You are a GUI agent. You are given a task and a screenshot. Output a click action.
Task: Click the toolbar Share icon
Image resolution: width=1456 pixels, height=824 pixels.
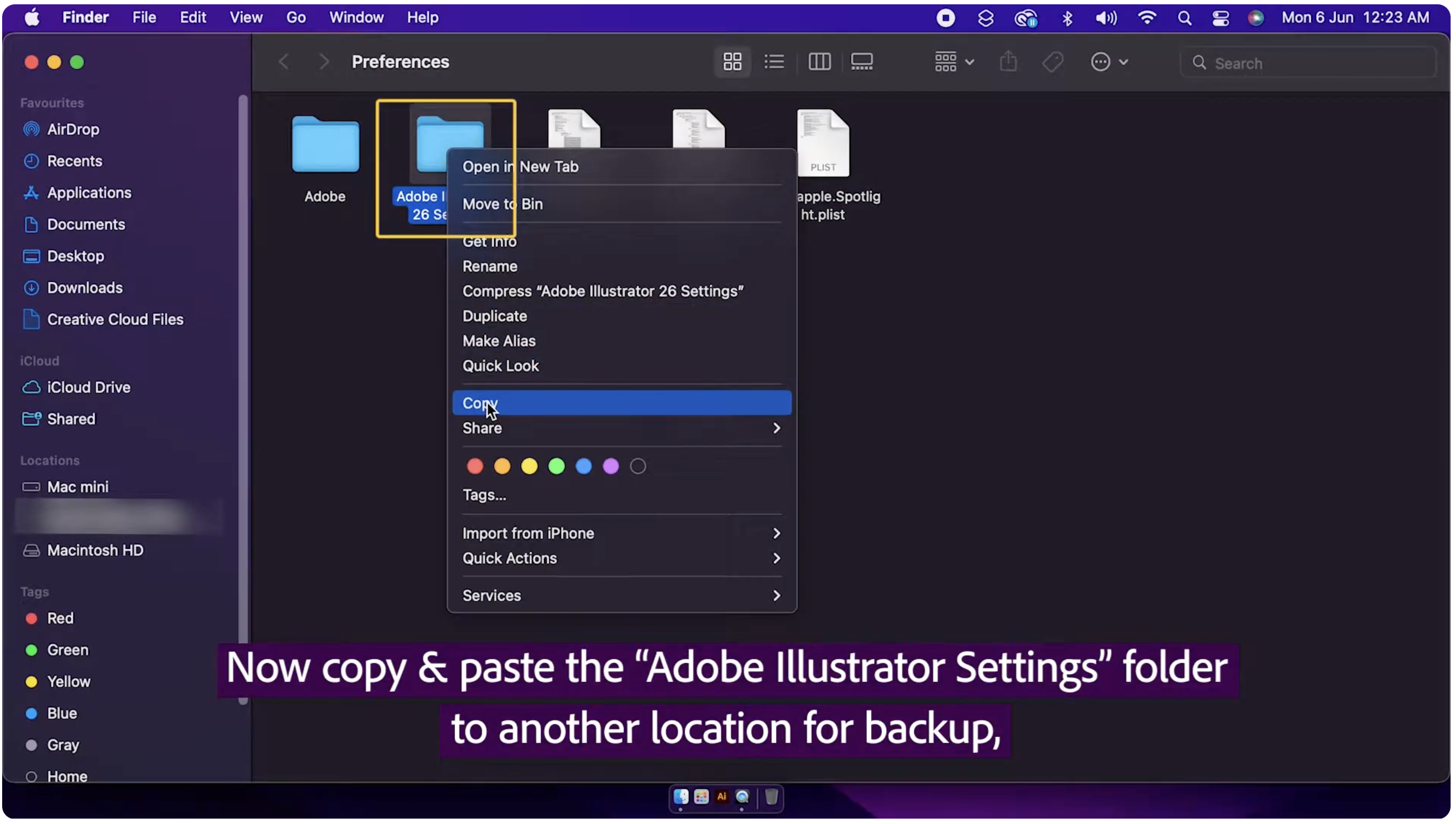1008,61
